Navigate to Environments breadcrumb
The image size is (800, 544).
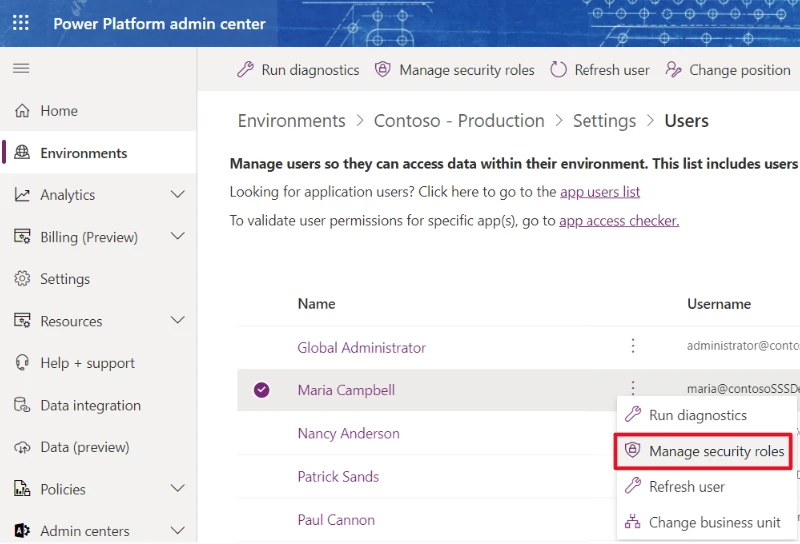point(291,121)
